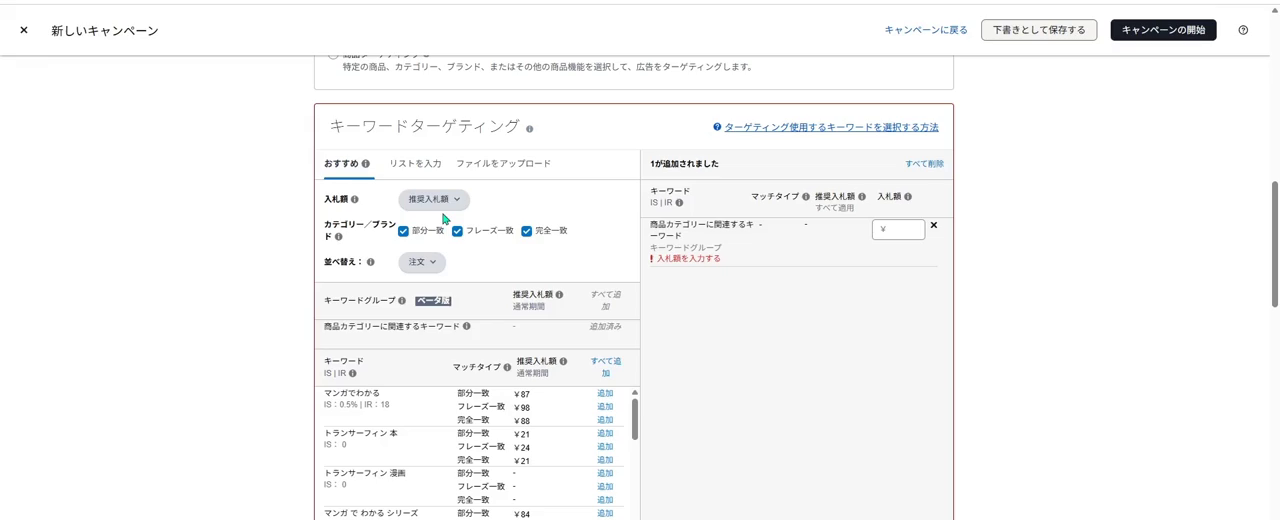Uncheck the 部分一致 checkbox

click(403, 231)
